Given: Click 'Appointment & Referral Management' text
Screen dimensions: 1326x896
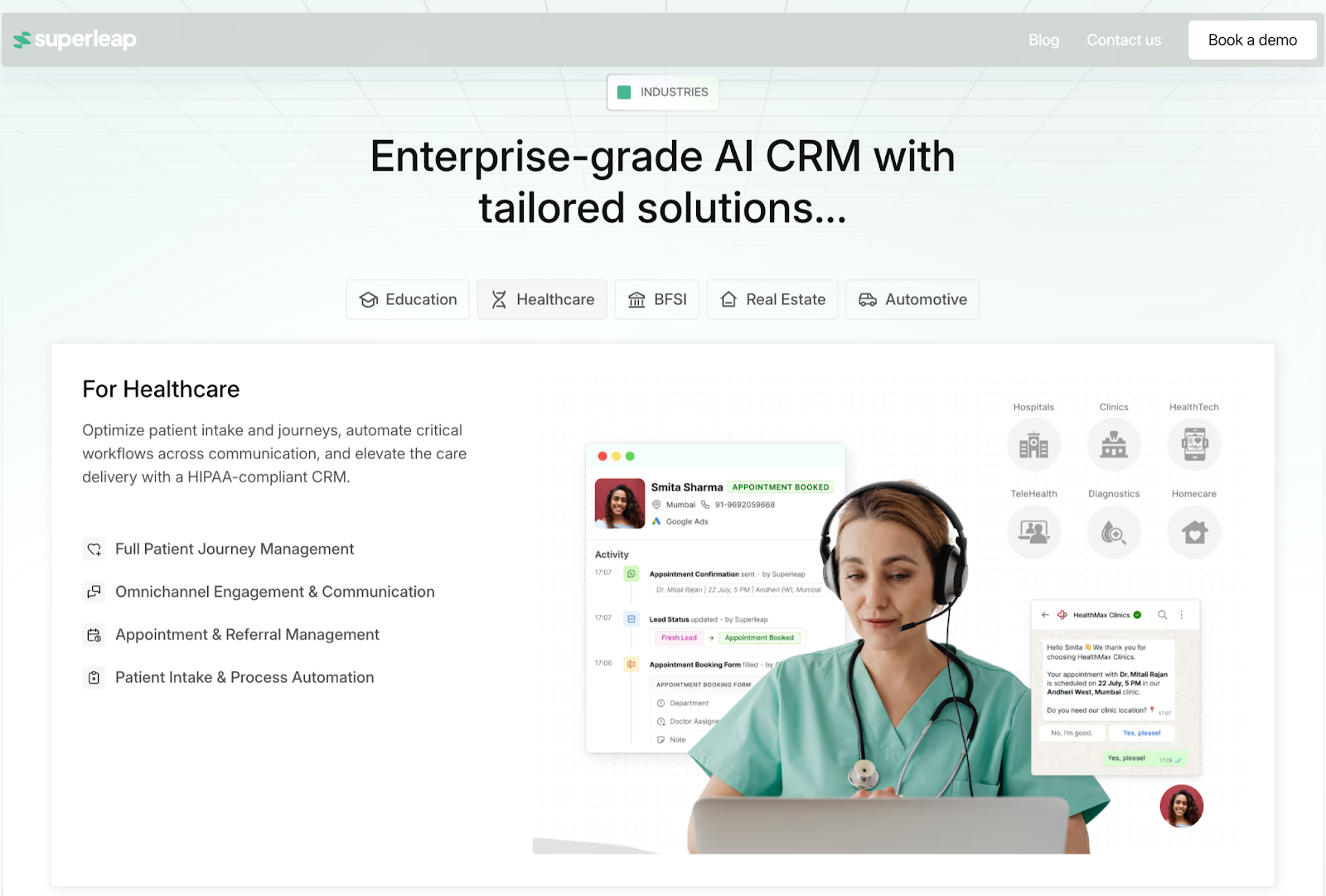Looking at the screenshot, I should pyautogui.click(x=247, y=635).
